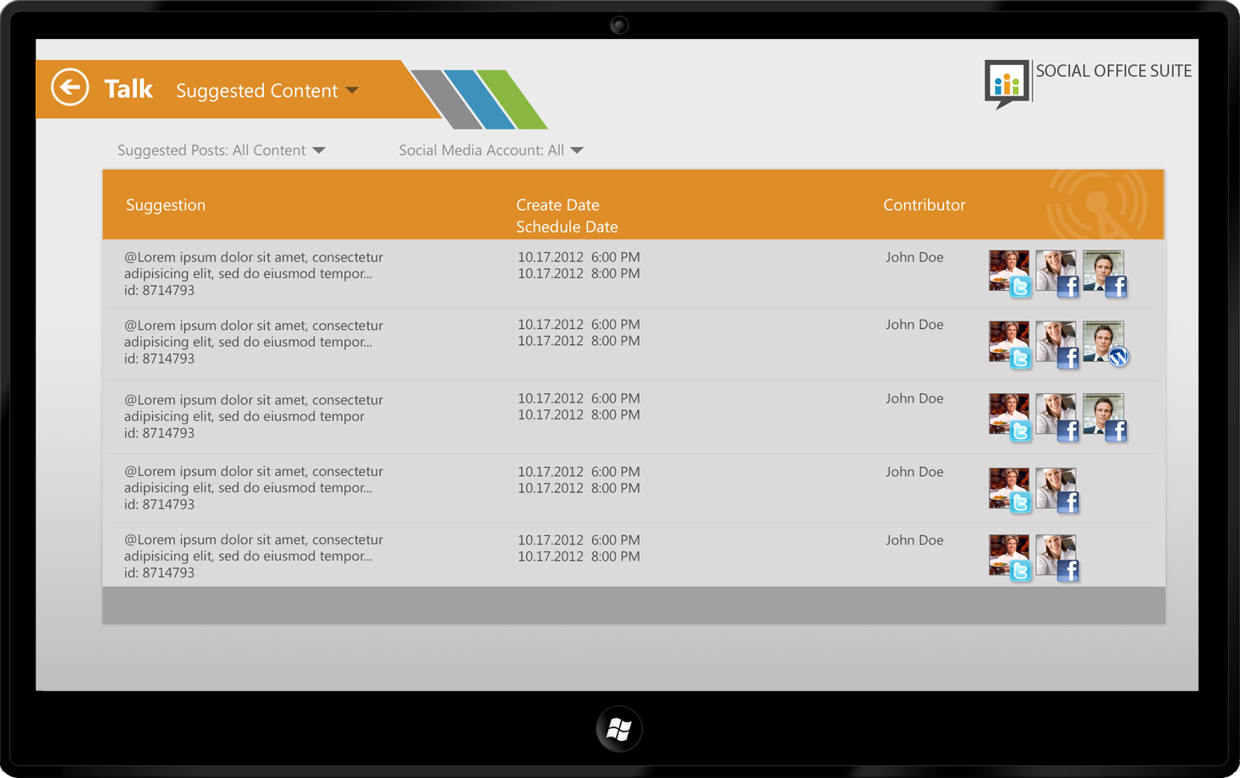
Task: Select John Doe in the first row
Action: [914, 257]
